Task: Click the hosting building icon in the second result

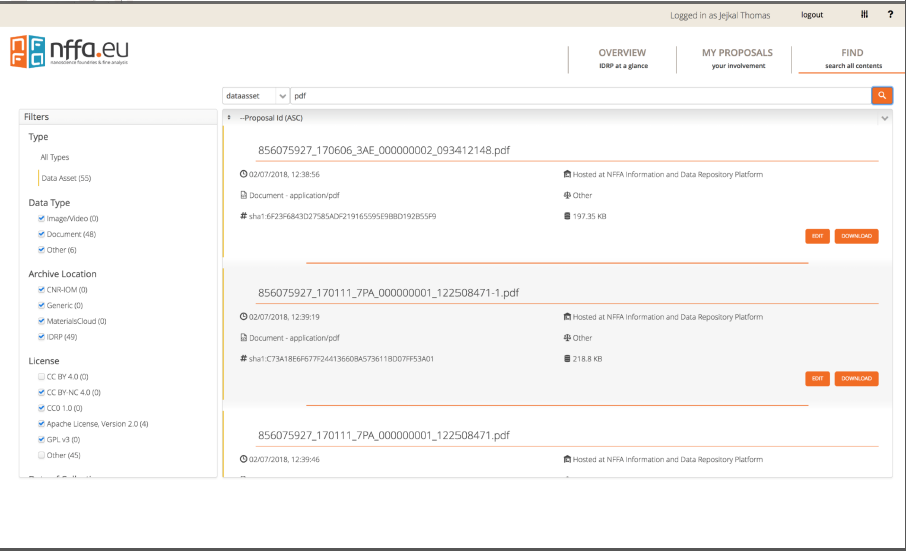Action: [567, 317]
